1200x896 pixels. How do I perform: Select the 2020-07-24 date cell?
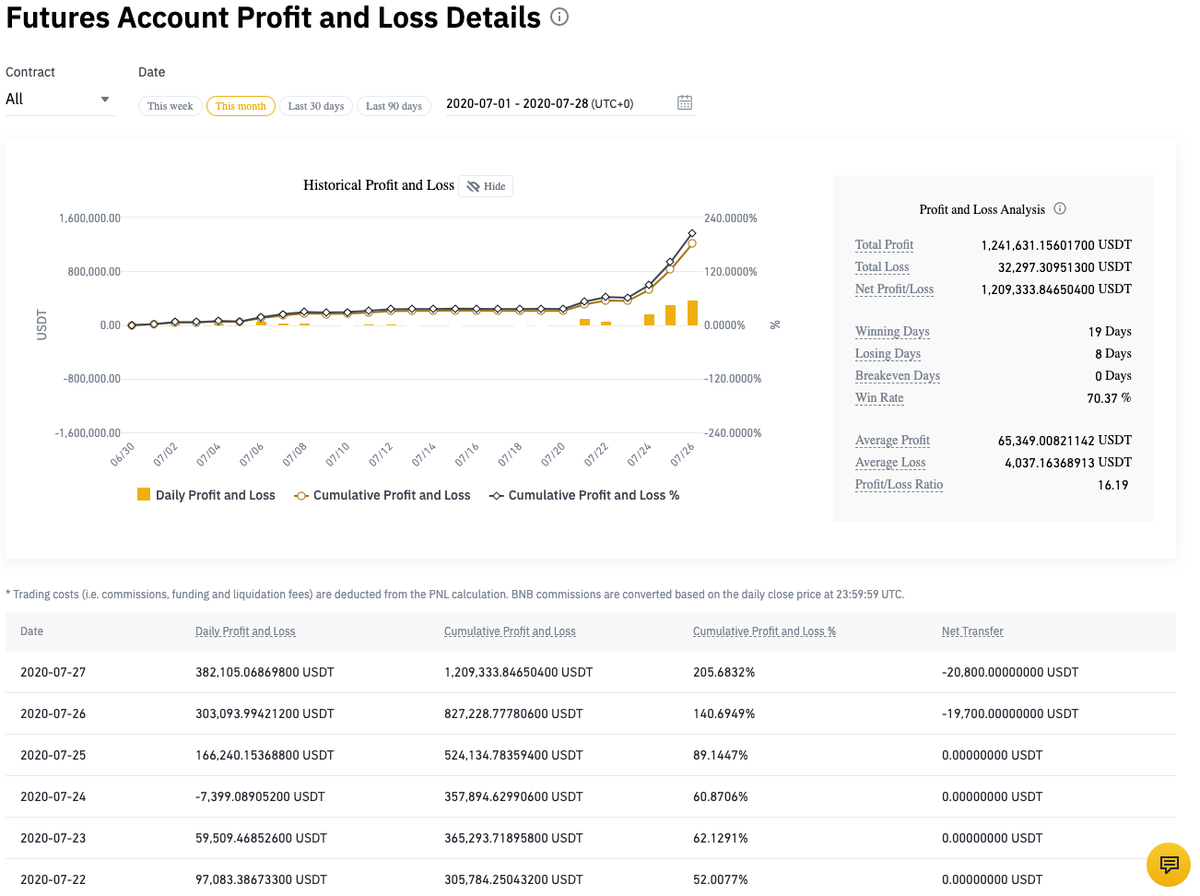(53, 797)
